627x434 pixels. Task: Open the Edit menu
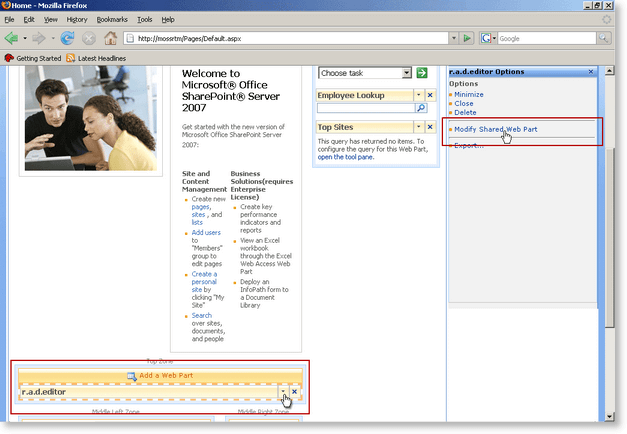29,19
